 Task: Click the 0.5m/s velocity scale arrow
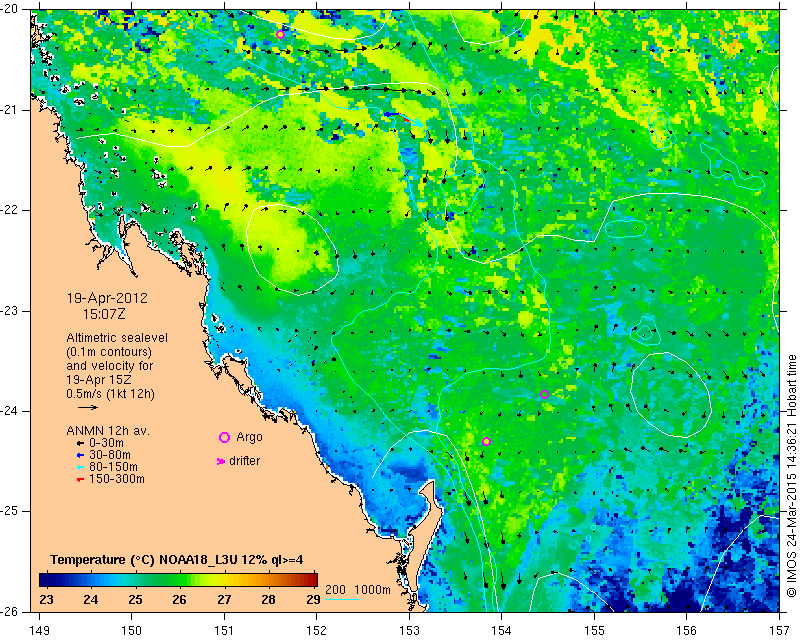pos(88,407)
